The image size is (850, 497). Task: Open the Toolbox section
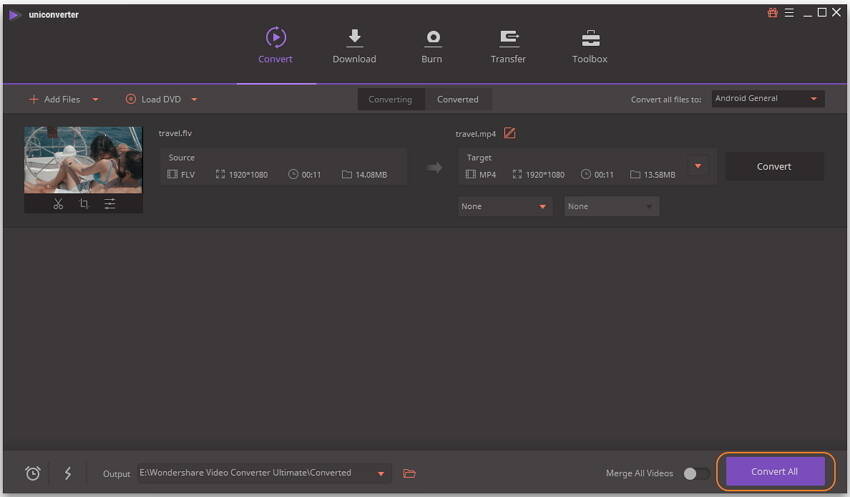590,46
